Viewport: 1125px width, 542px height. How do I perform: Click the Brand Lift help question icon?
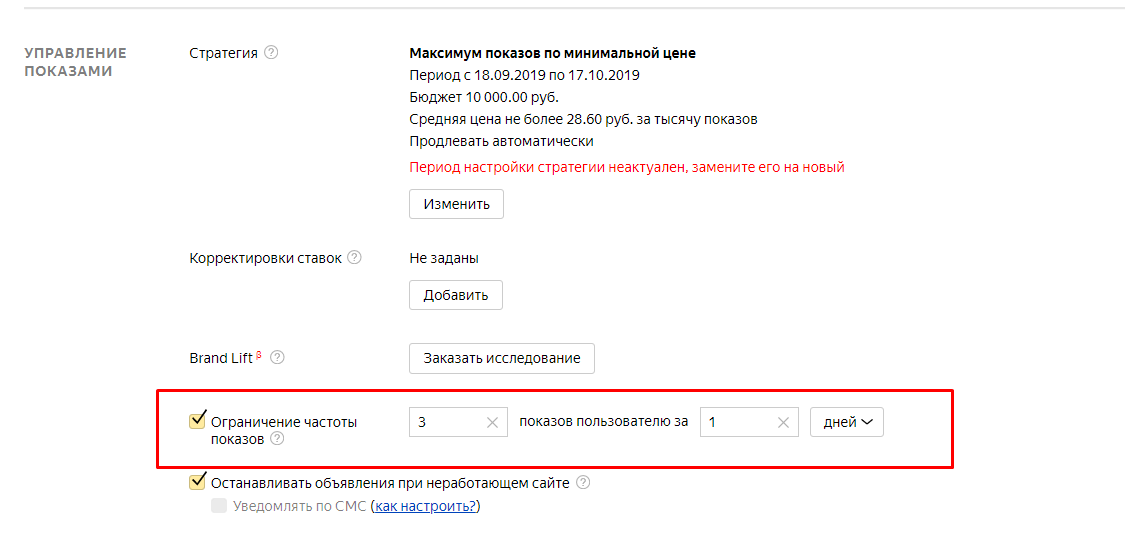[x=277, y=358]
